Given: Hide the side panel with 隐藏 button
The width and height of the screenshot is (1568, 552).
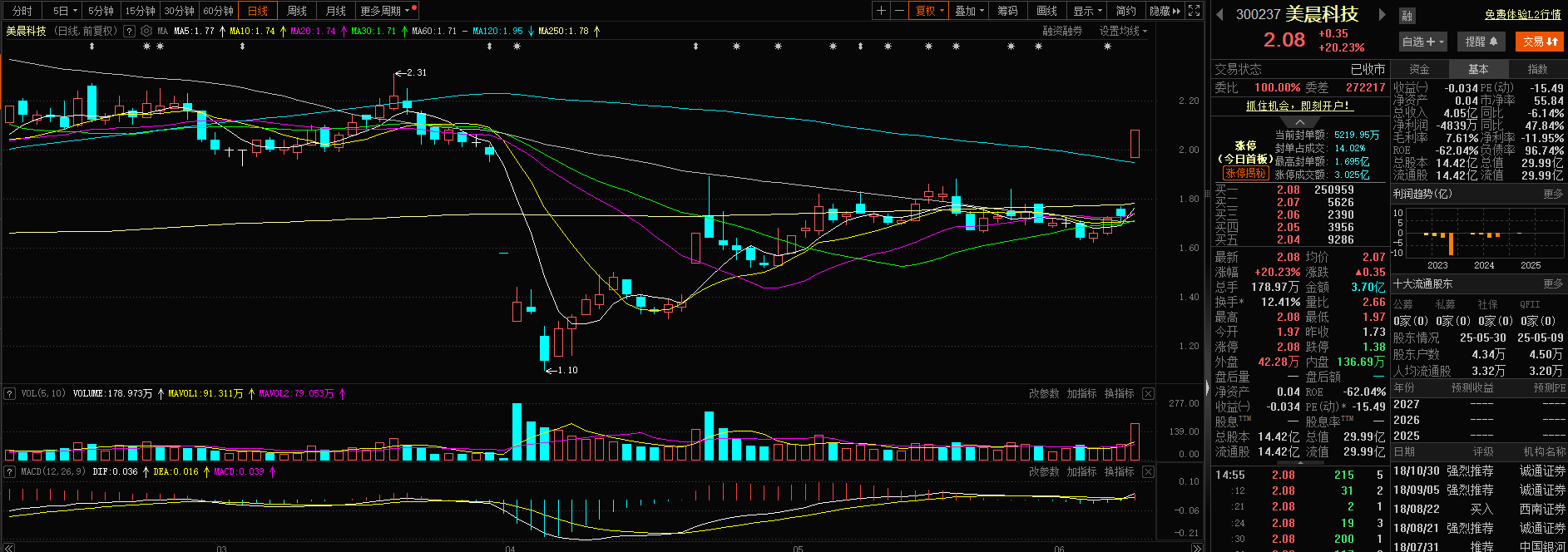Looking at the screenshot, I should (x=1164, y=11).
